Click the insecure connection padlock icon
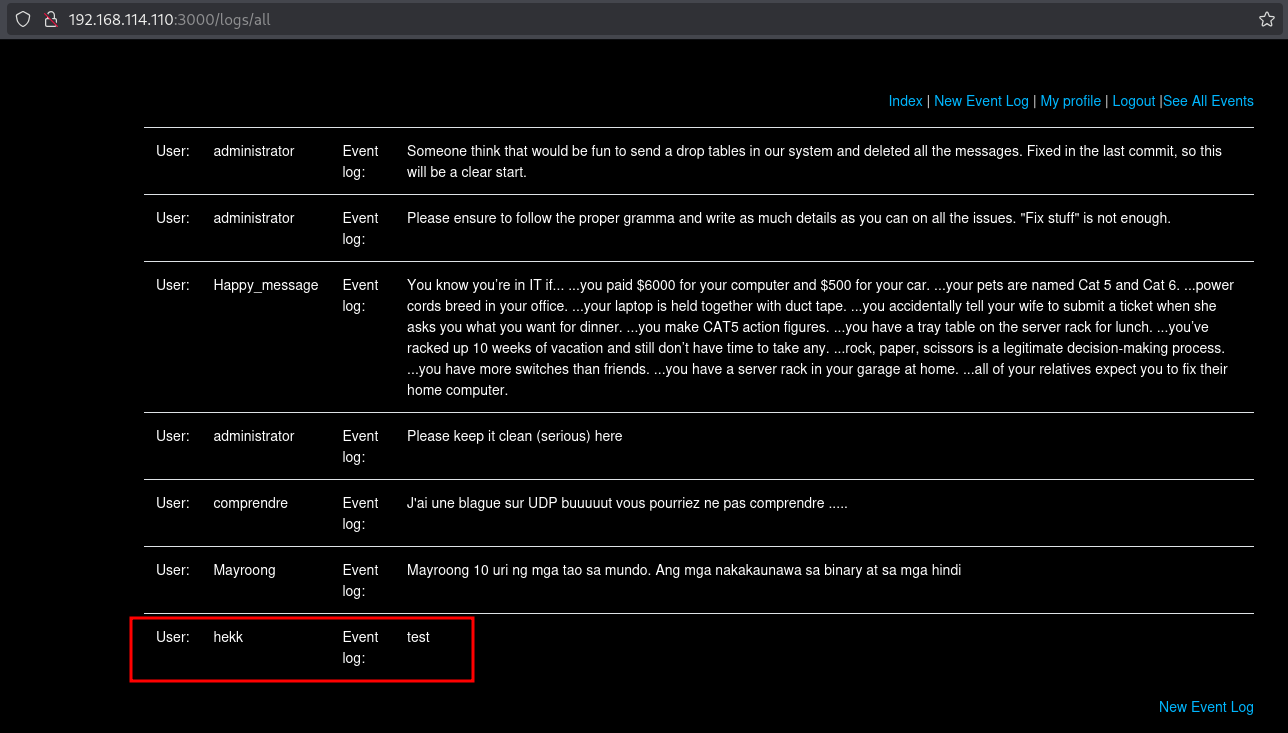The image size is (1288, 733). coord(49,19)
